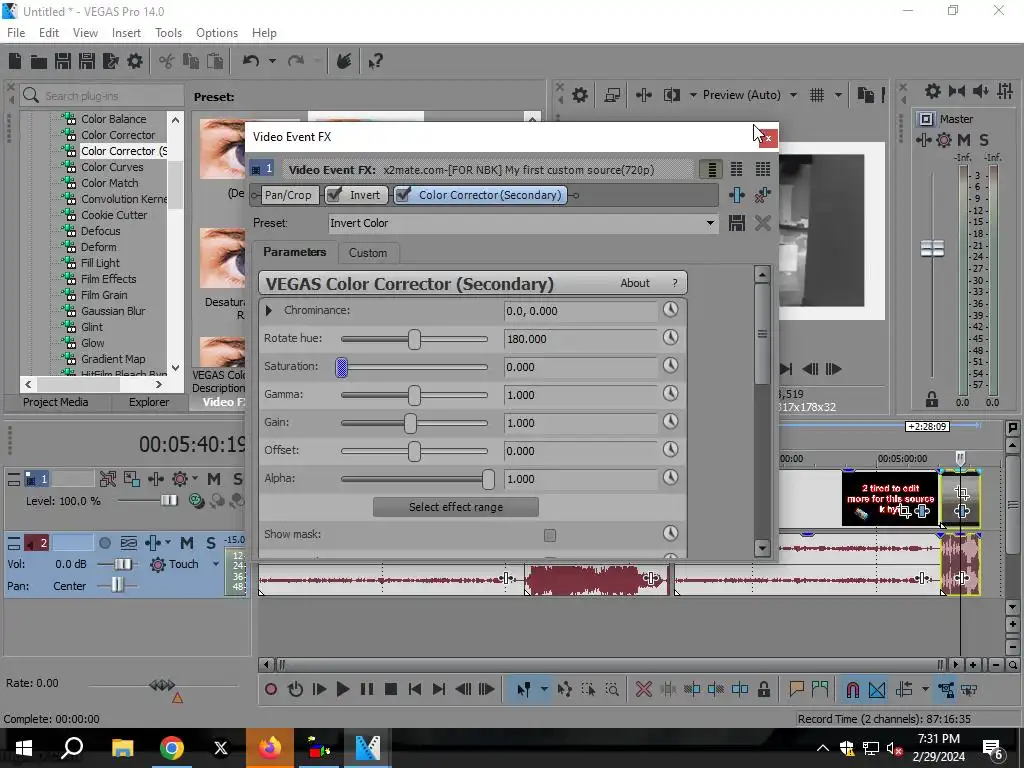Open the auto ripple dropdown arrow
1024x768 pixels.
(925, 689)
